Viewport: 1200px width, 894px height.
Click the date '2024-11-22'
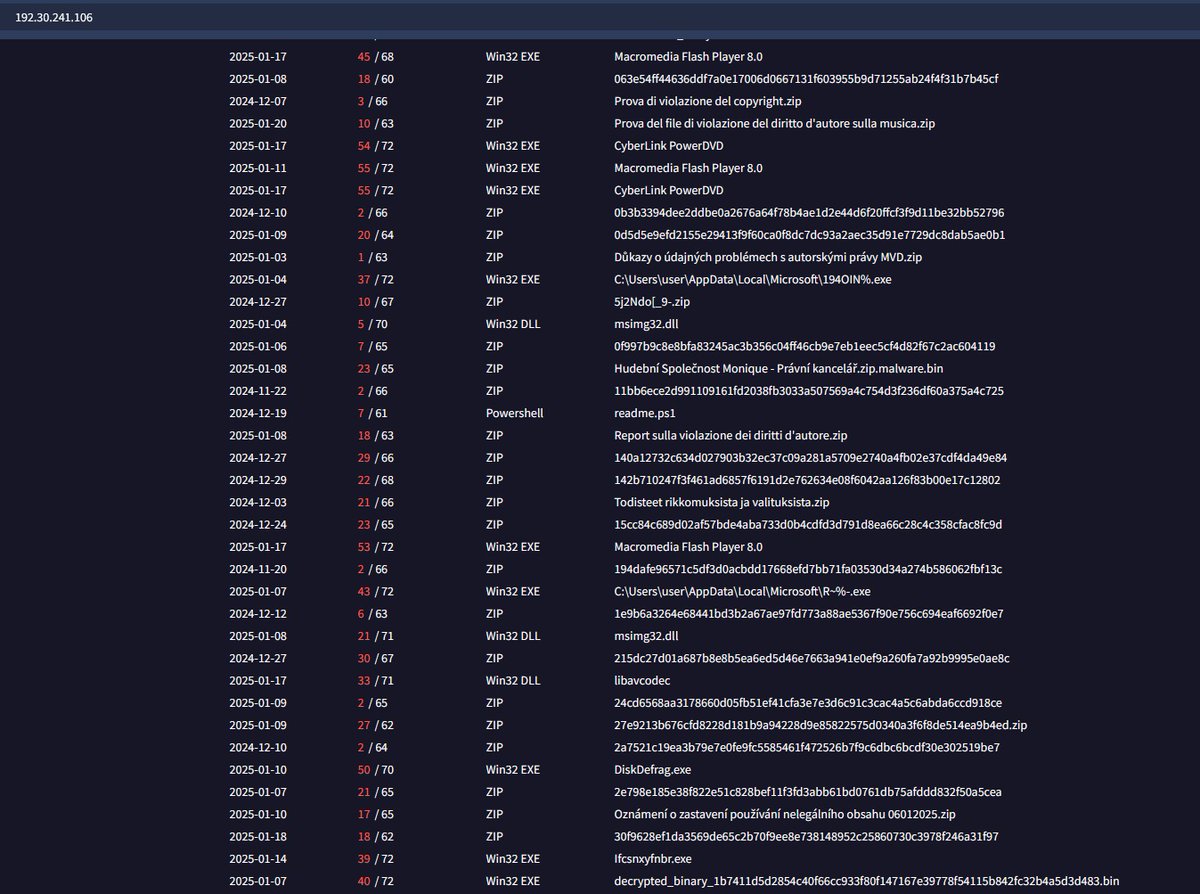click(258, 391)
